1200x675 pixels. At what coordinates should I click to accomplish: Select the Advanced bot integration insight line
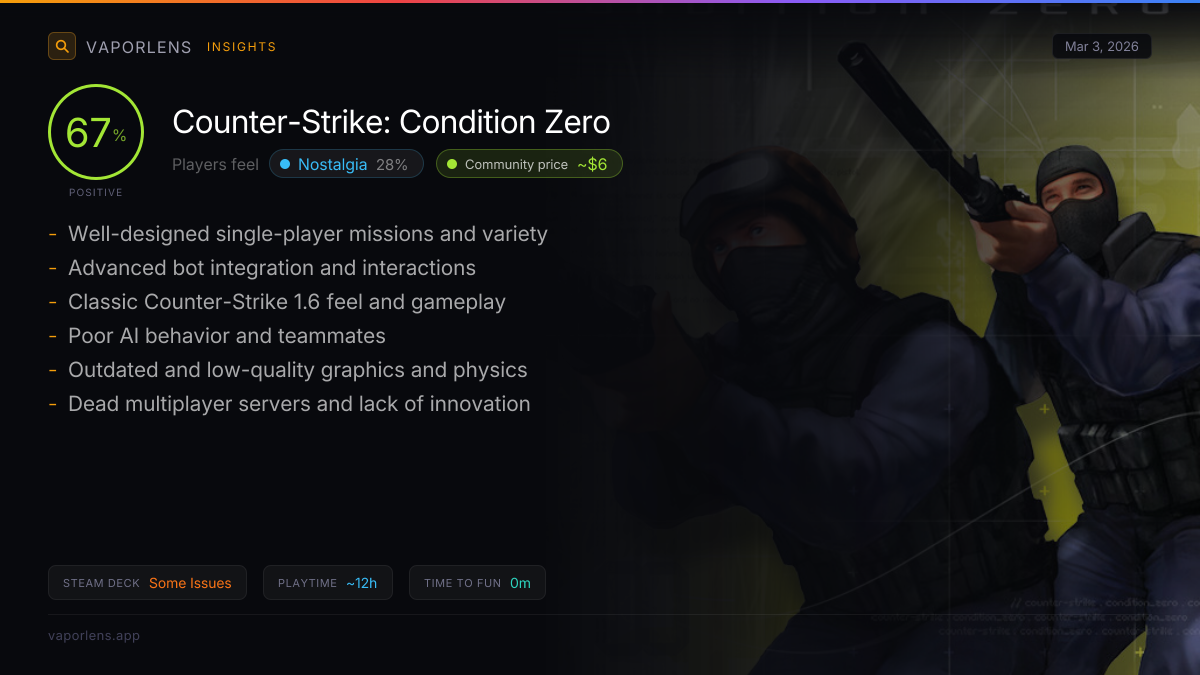click(262, 268)
